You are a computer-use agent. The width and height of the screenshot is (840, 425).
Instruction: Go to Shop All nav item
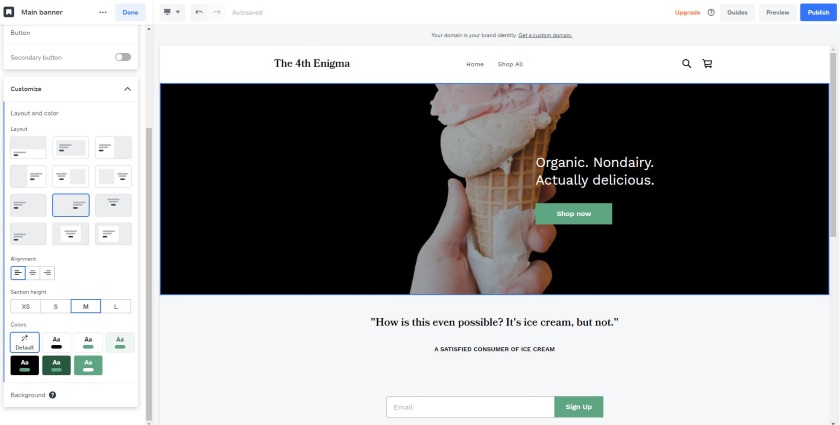[x=510, y=64]
